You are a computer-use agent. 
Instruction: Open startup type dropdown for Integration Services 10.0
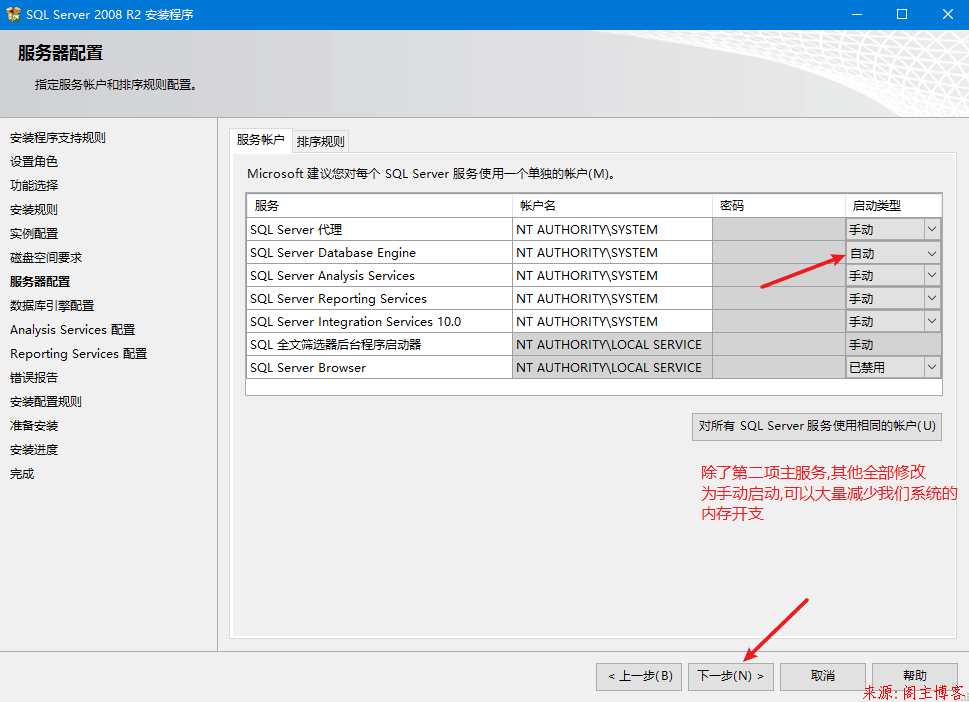[932, 321]
